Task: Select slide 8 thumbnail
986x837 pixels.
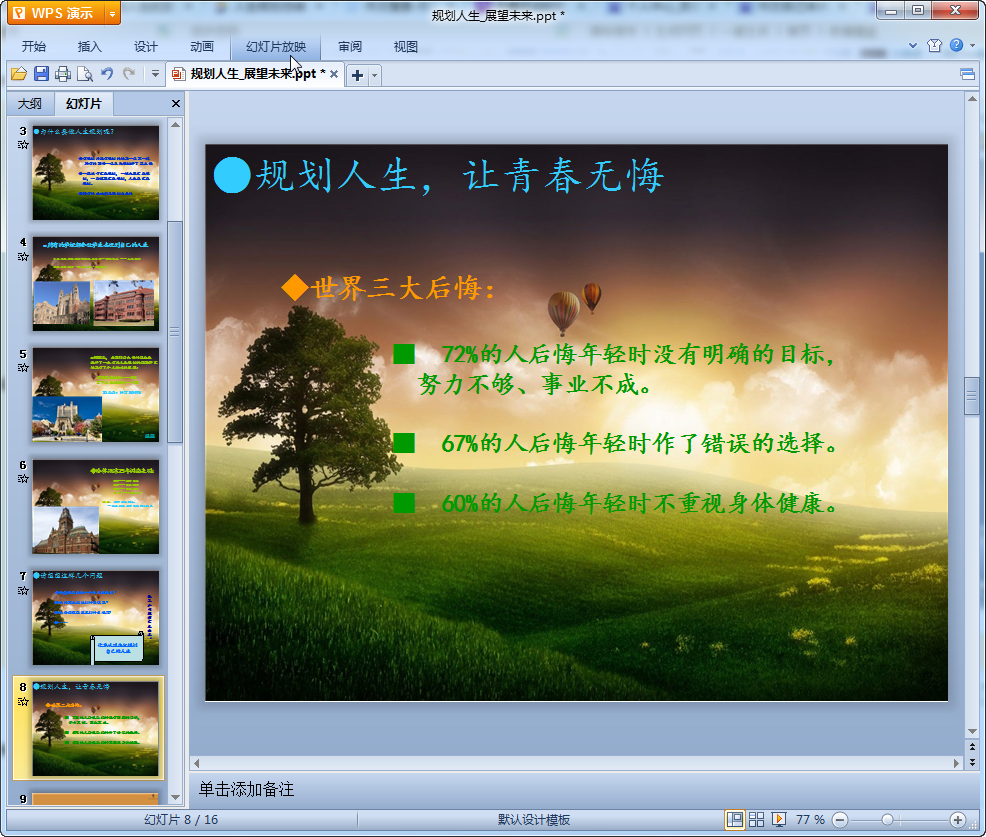Action: coord(96,729)
